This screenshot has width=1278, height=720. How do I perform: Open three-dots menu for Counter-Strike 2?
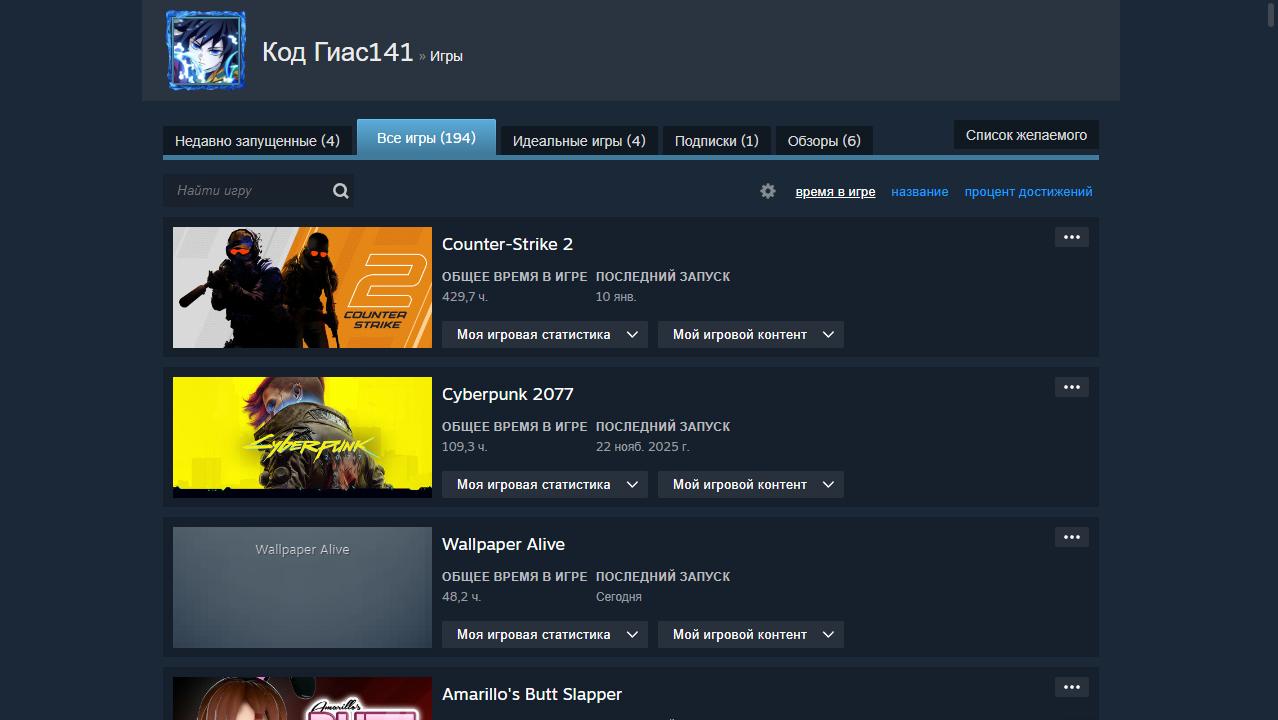click(1071, 237)
